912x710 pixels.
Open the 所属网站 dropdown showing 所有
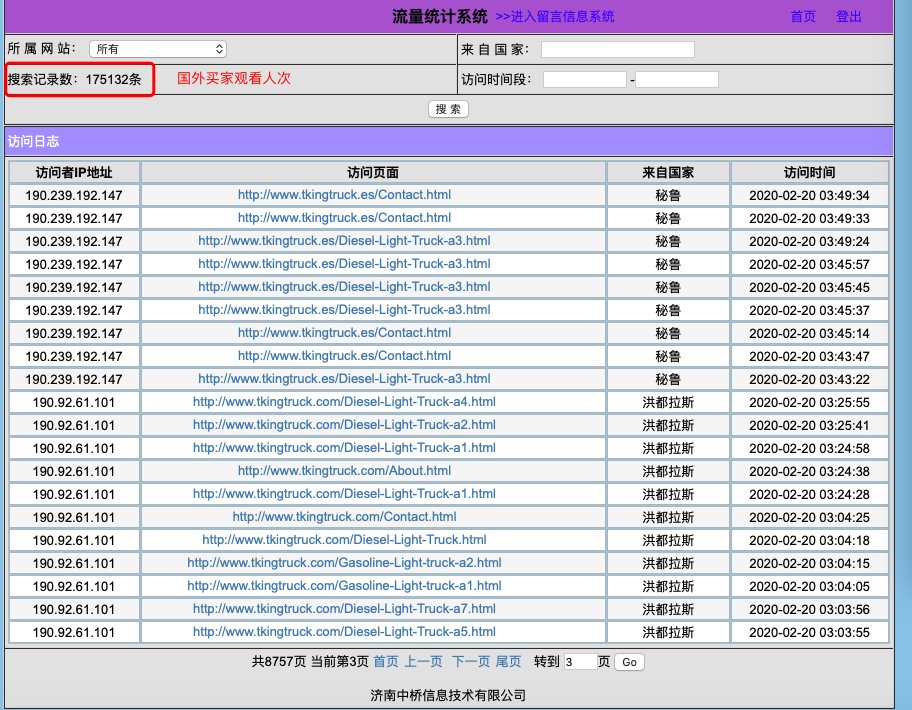[158, 49]
